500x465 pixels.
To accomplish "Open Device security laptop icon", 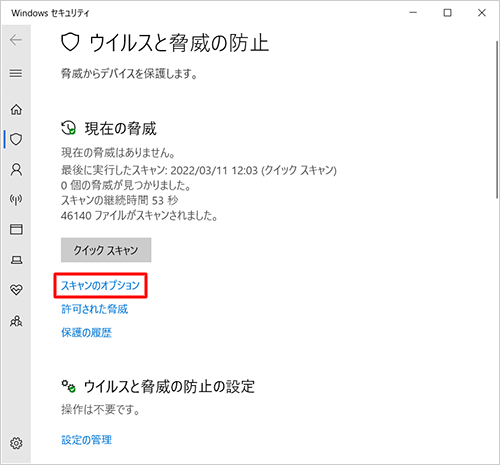I will click(x=16, y=260).
